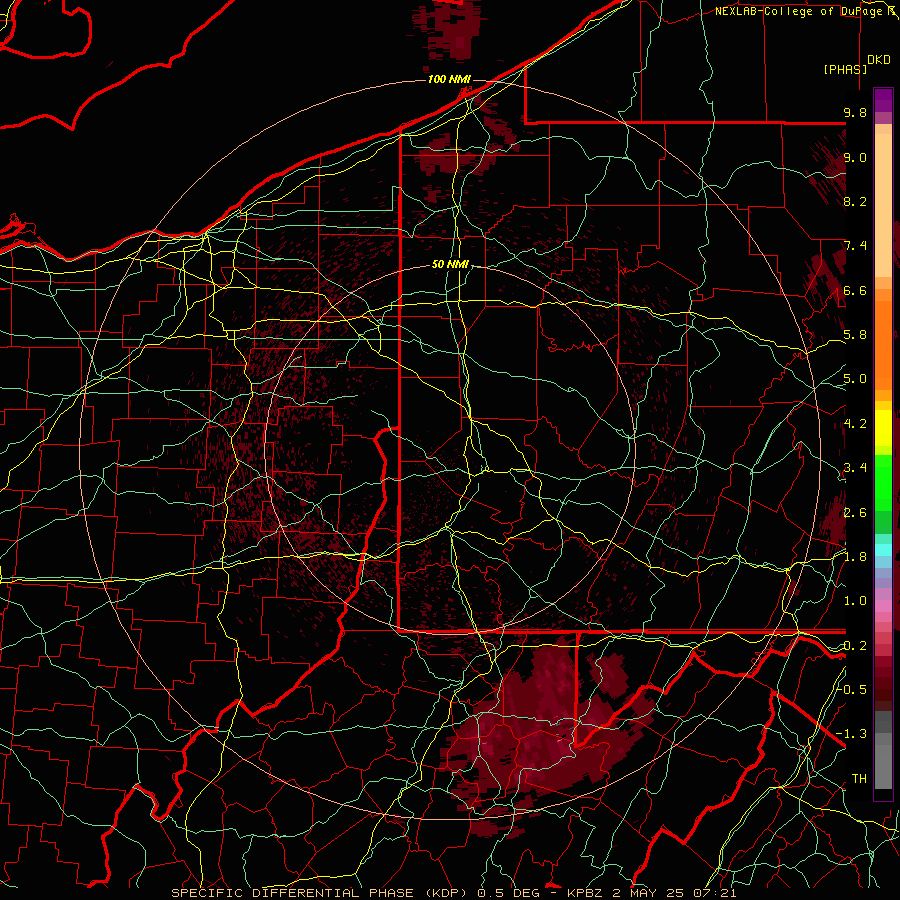Screen dimensions: 900x900
Task: Select the 7.4 value on the color scale
Action: point(855,246)
